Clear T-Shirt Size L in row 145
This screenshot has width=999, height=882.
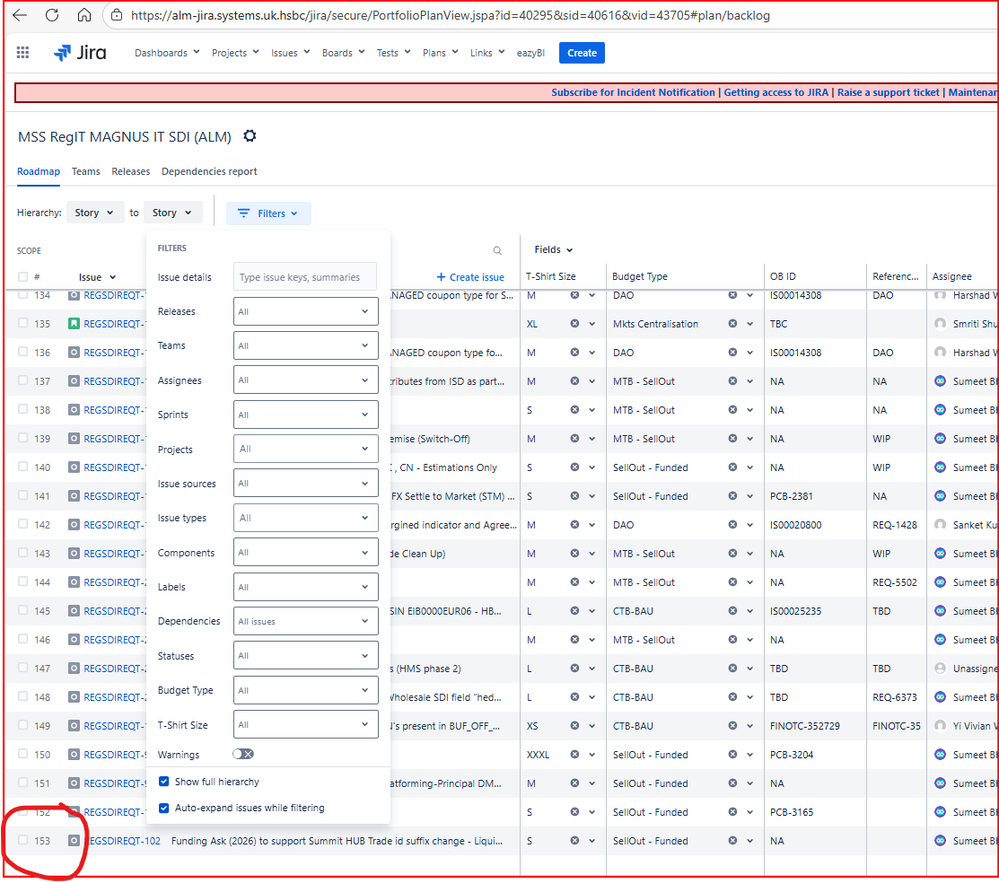click(x=575, y=611)
